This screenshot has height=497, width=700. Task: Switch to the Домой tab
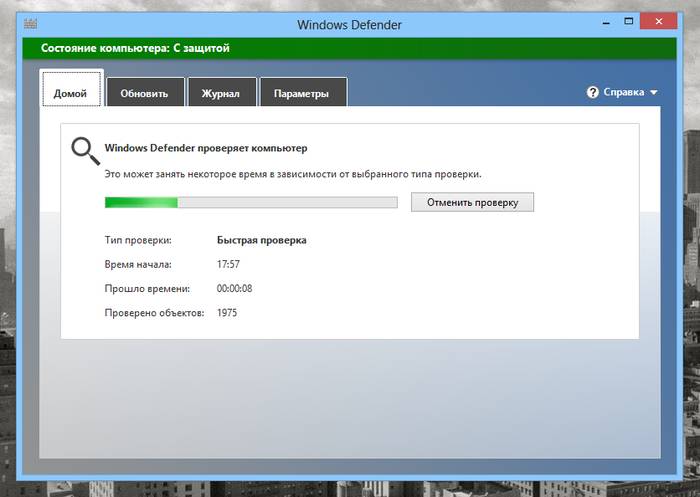(70, 93)
